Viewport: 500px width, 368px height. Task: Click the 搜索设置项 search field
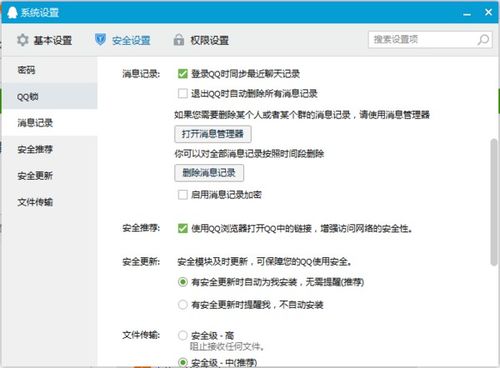(x=430, y=40)
